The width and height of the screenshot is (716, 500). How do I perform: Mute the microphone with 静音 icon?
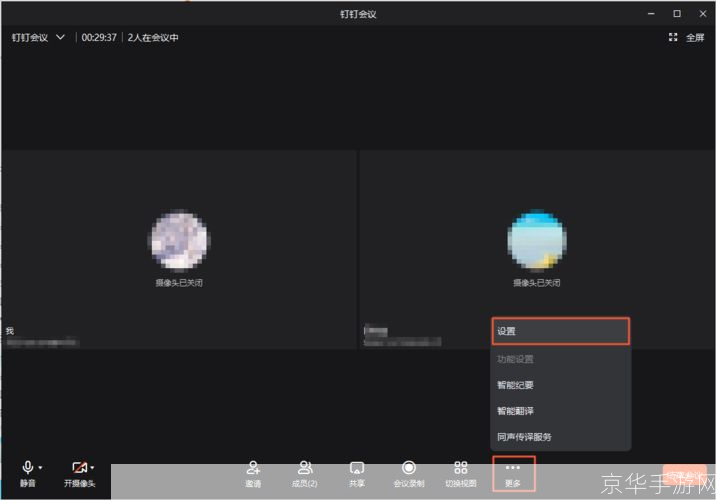coord(27,468)
